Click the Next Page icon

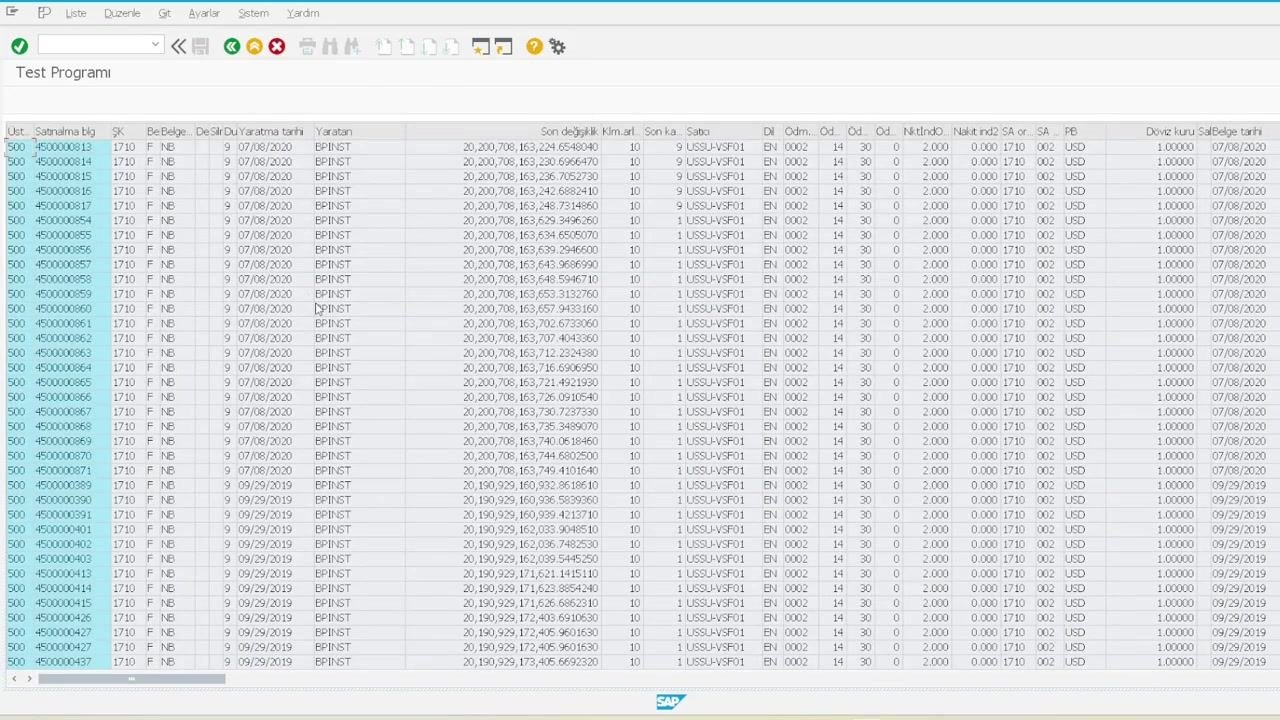(428, 46)
